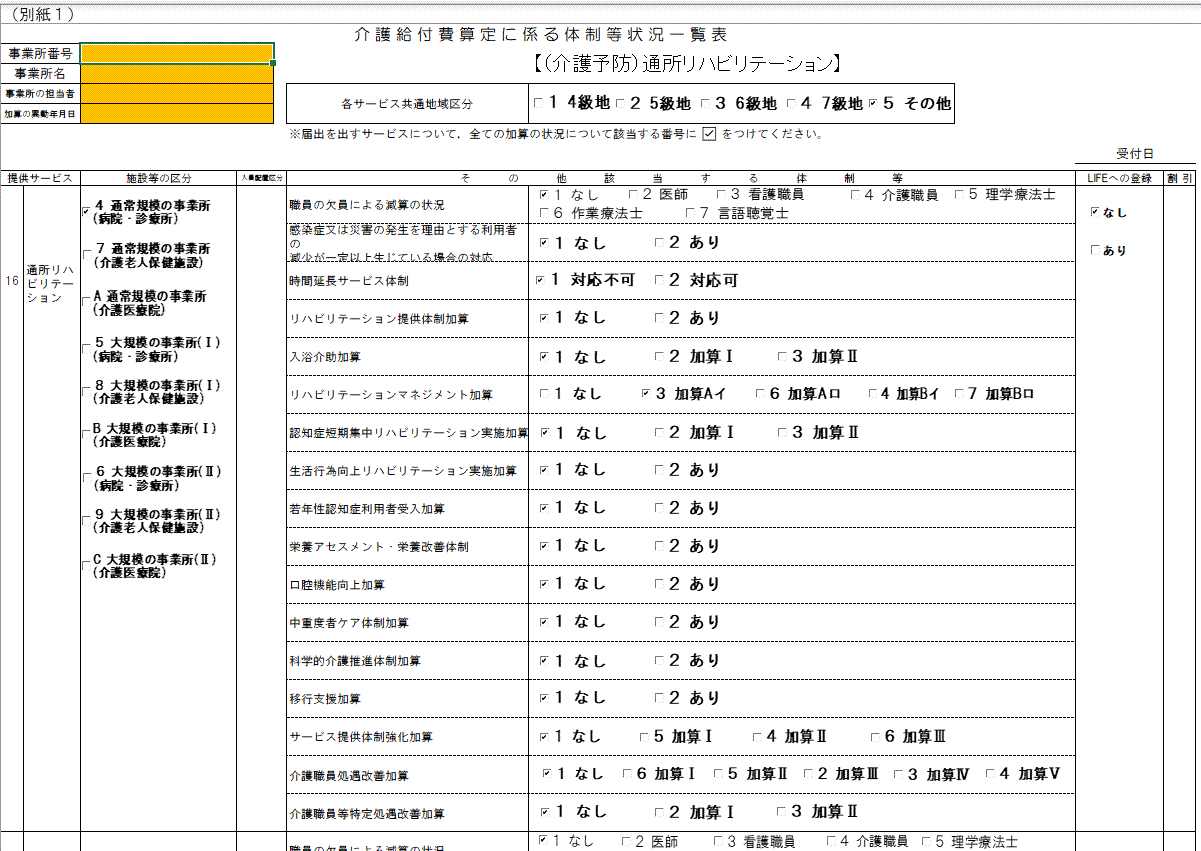
Task: Check '3 加算Ⅱ' for 介護職員等特定処遇改善加算
Action: pyautogui.click(x=782, y=812)
